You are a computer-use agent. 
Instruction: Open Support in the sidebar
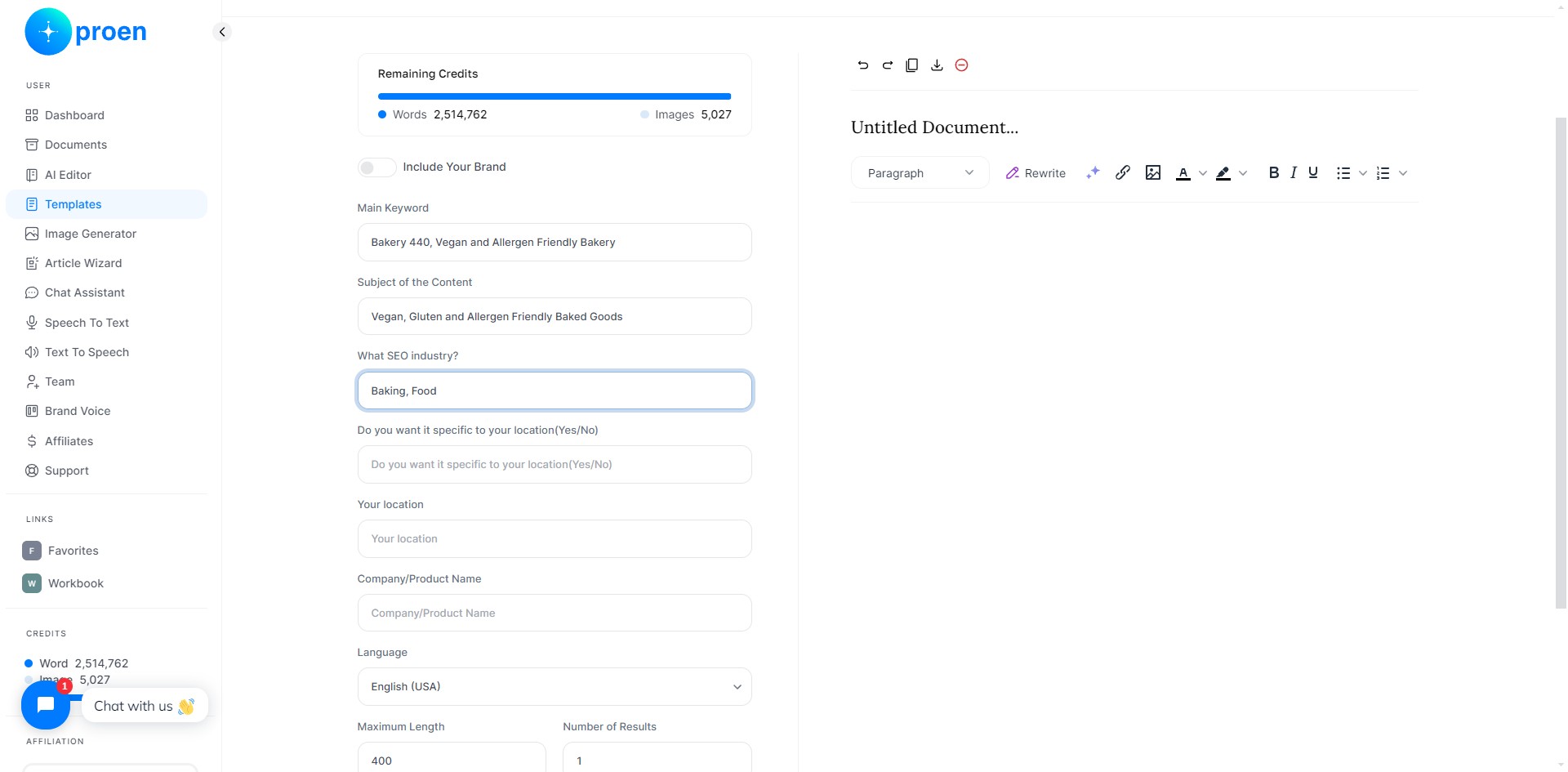click(x=107, y=471)
